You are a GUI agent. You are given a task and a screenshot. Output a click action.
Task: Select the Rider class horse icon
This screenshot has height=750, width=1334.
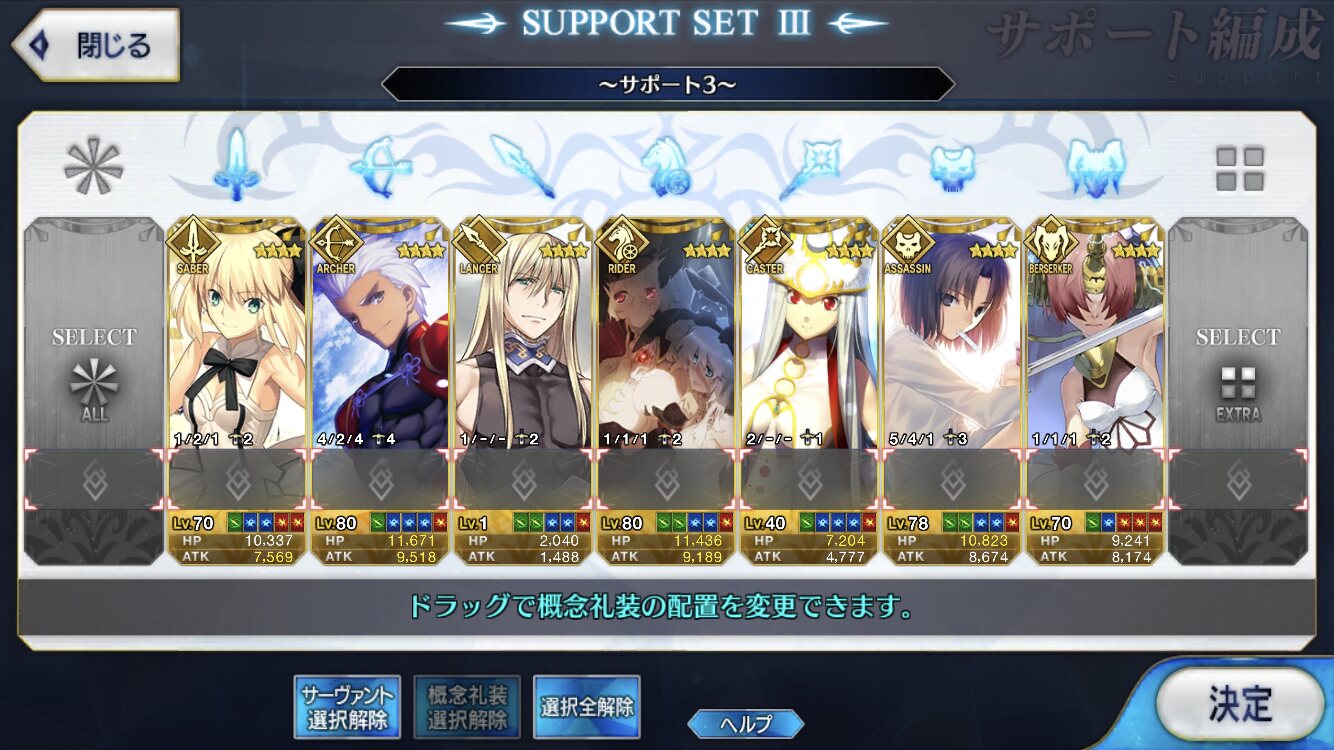tap(665, 163)
